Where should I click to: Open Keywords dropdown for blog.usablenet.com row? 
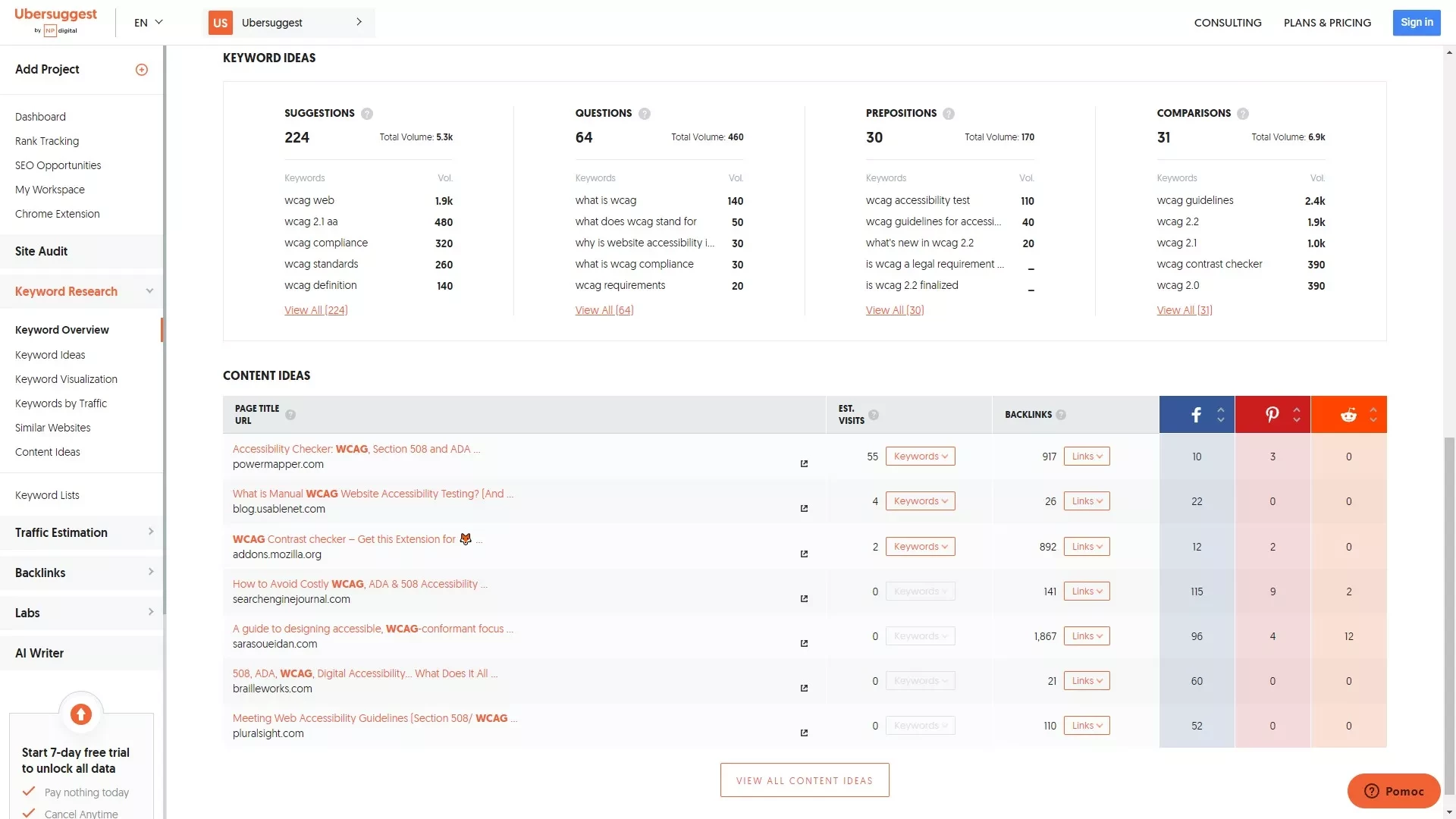tap(921, 501)
